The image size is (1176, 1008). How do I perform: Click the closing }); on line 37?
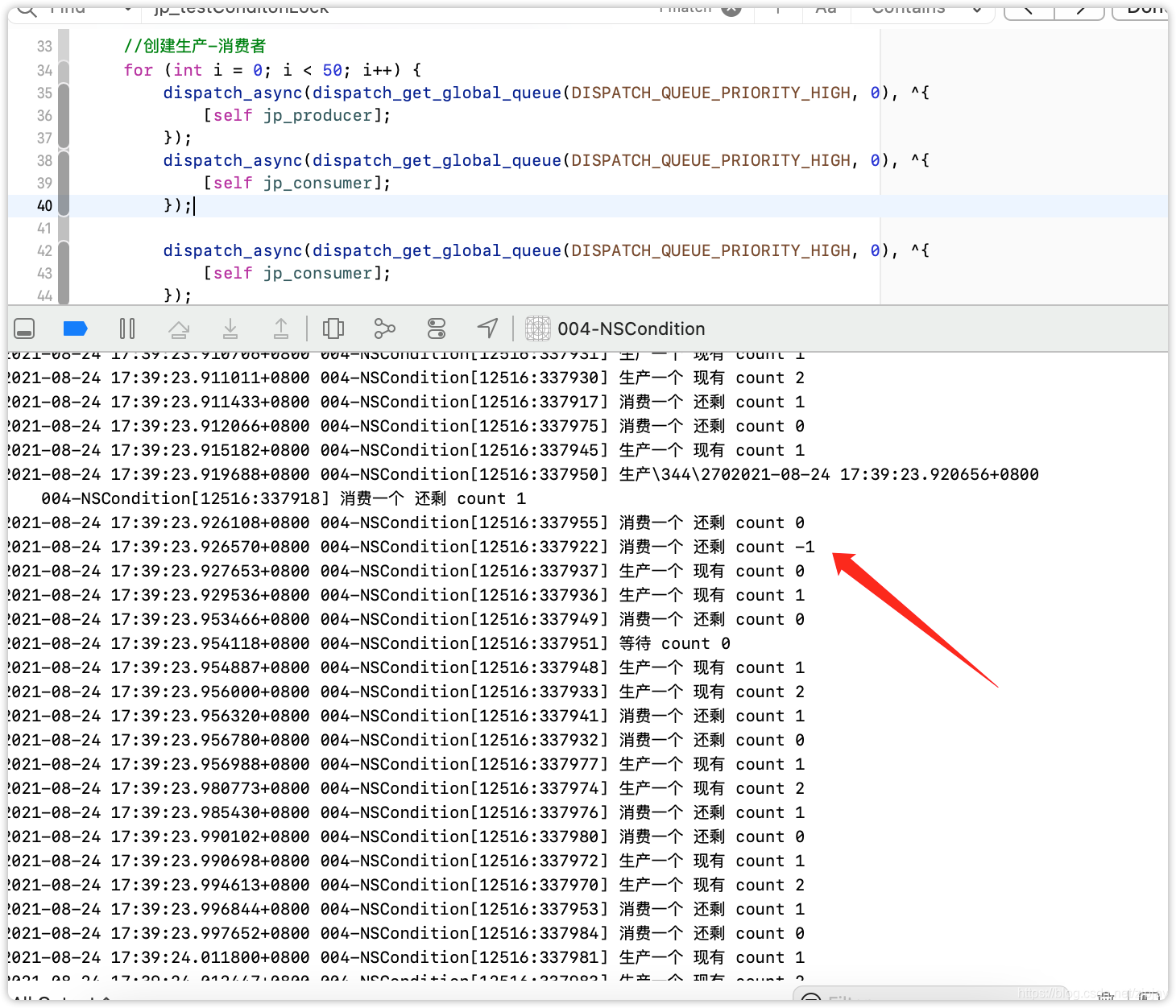[x=177, y=138]
